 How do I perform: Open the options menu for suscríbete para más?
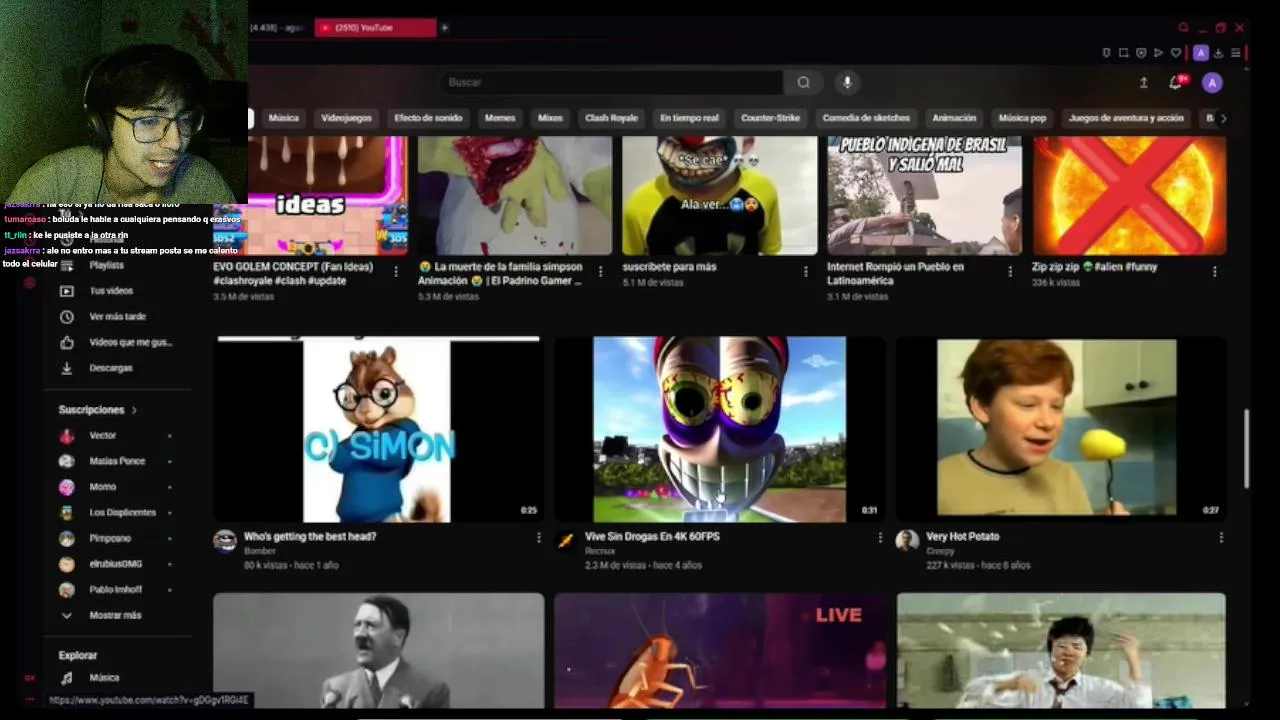(x=805, y=271)
